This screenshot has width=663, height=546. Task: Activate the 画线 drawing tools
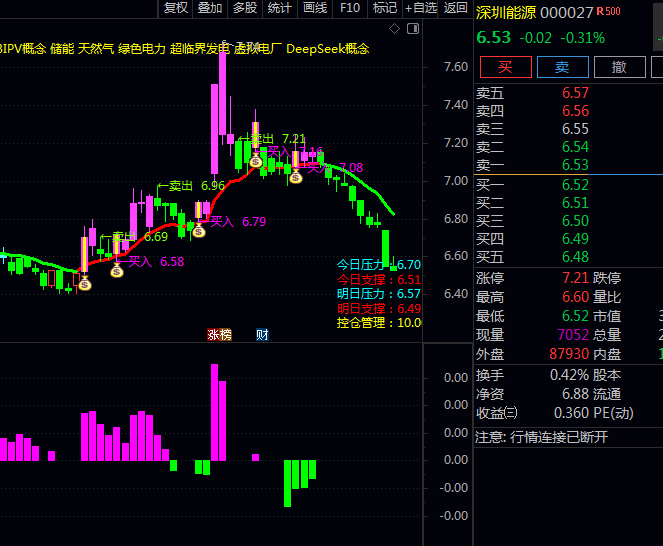[315, 8]
